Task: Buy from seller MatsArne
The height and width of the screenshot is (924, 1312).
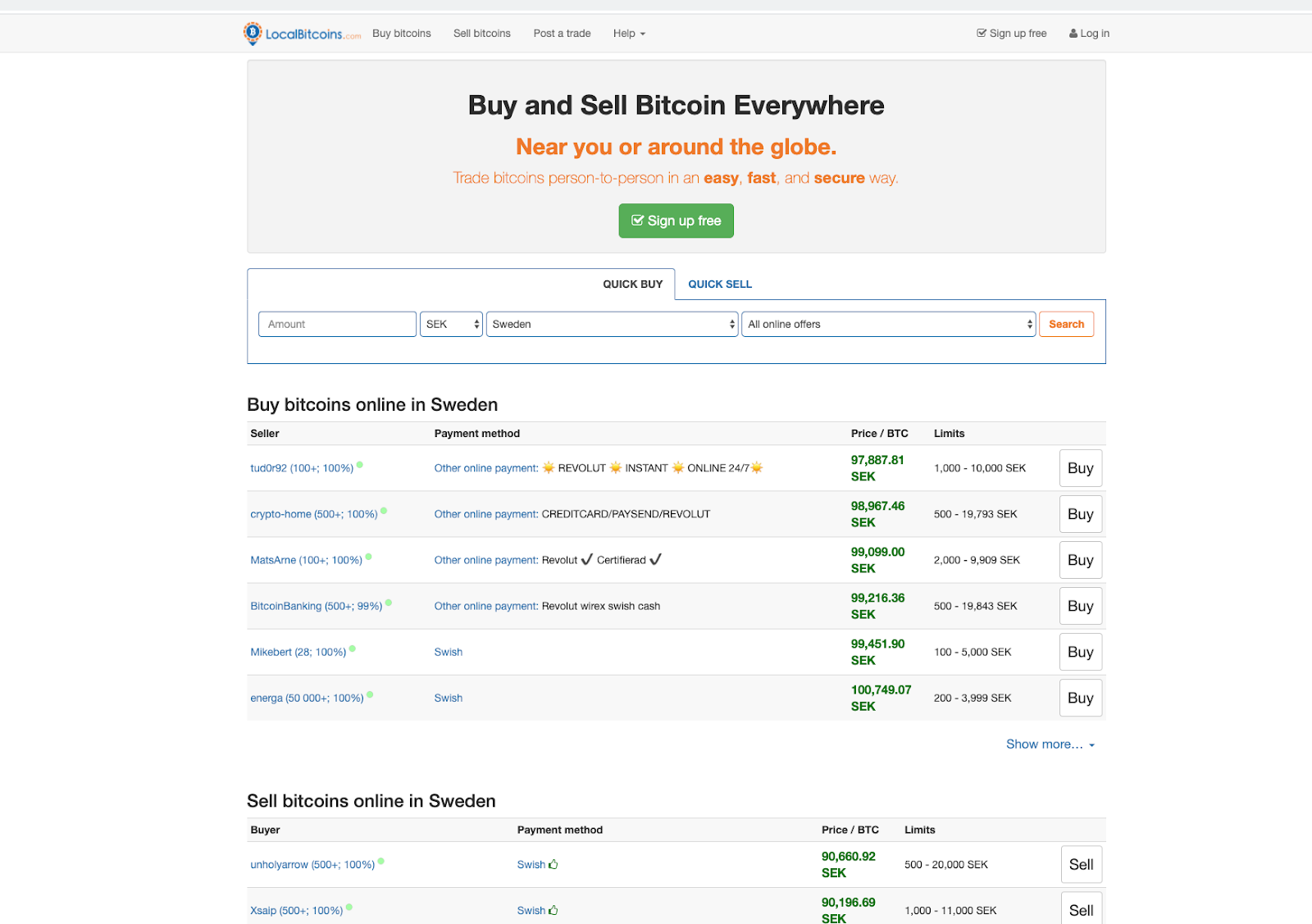Action: 1081,560
